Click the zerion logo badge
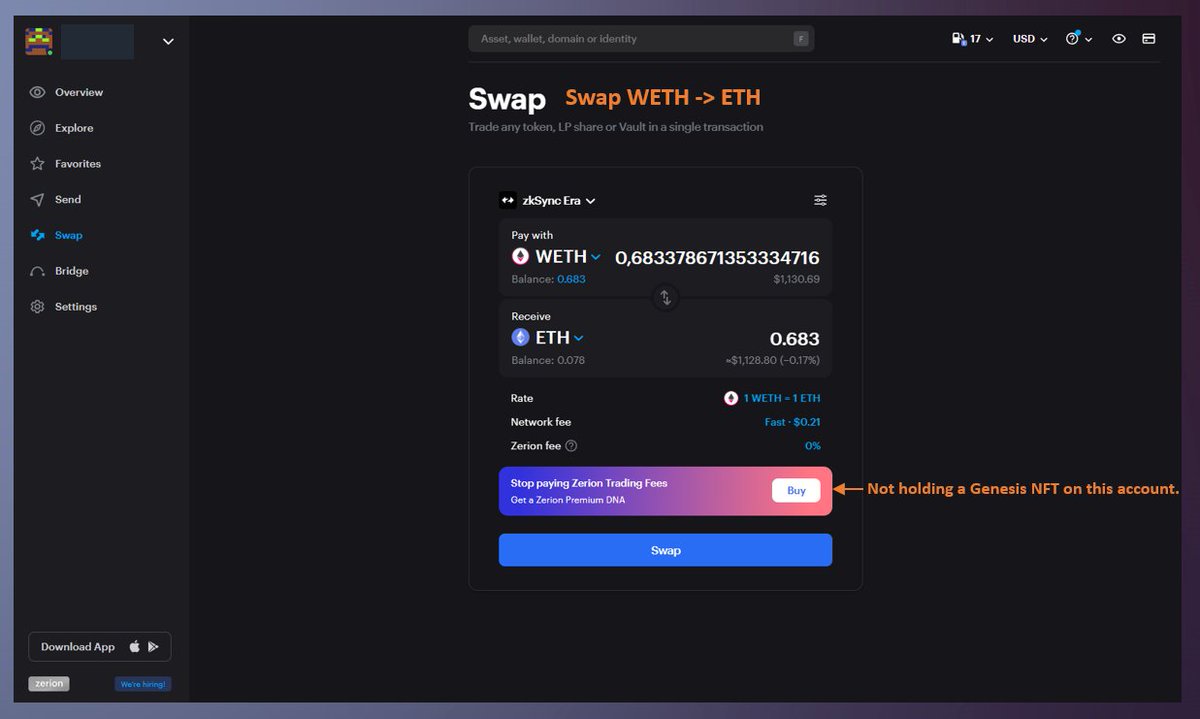The width and height of the screenshot is (1200, 719). tap(49, 684)
